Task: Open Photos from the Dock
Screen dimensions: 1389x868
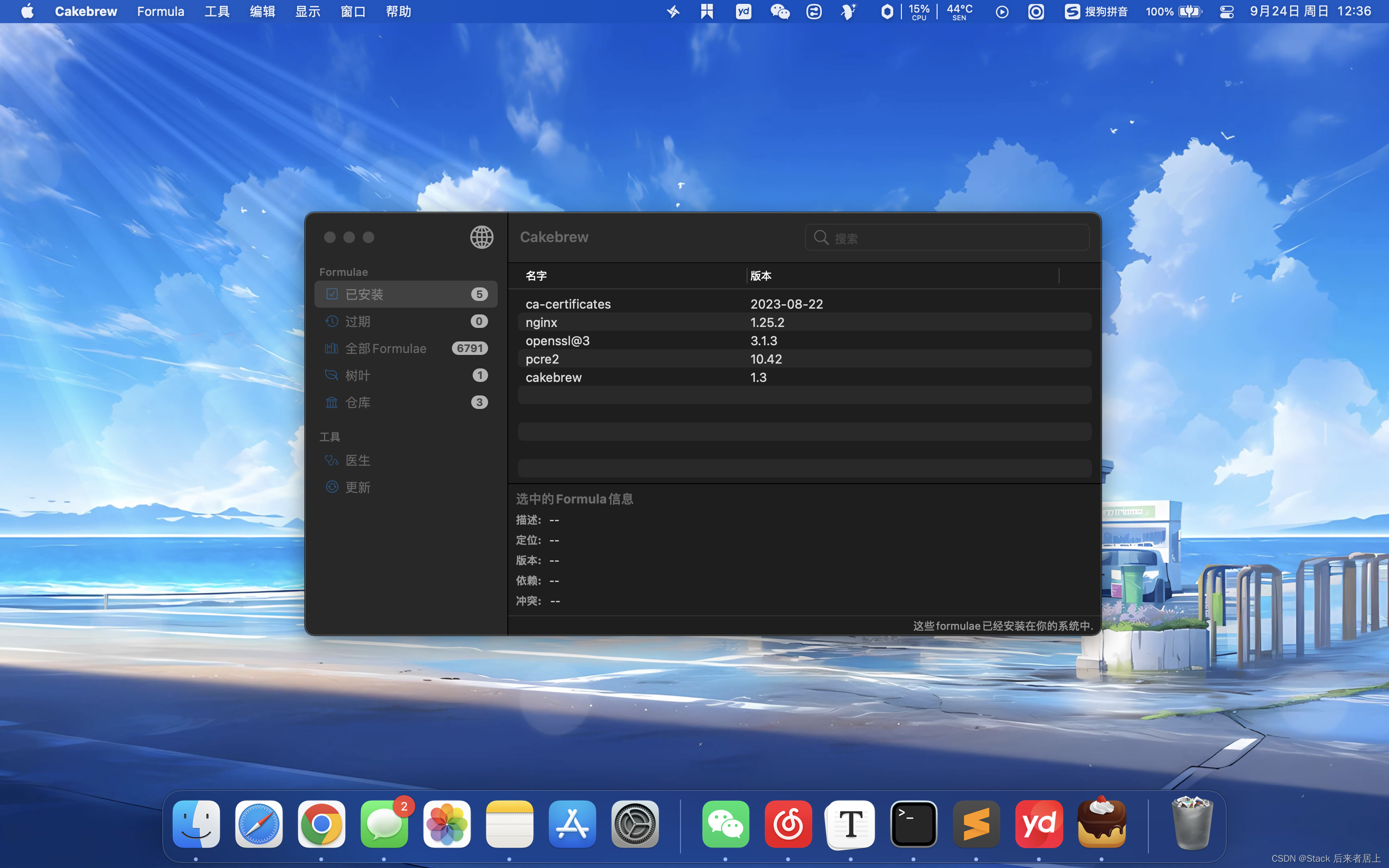Action: (447, 824)
